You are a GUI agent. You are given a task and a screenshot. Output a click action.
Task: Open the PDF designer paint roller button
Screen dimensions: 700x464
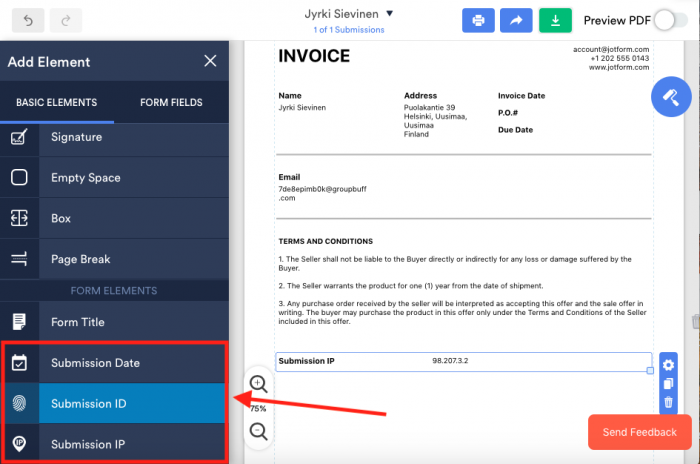click(671, 97)
